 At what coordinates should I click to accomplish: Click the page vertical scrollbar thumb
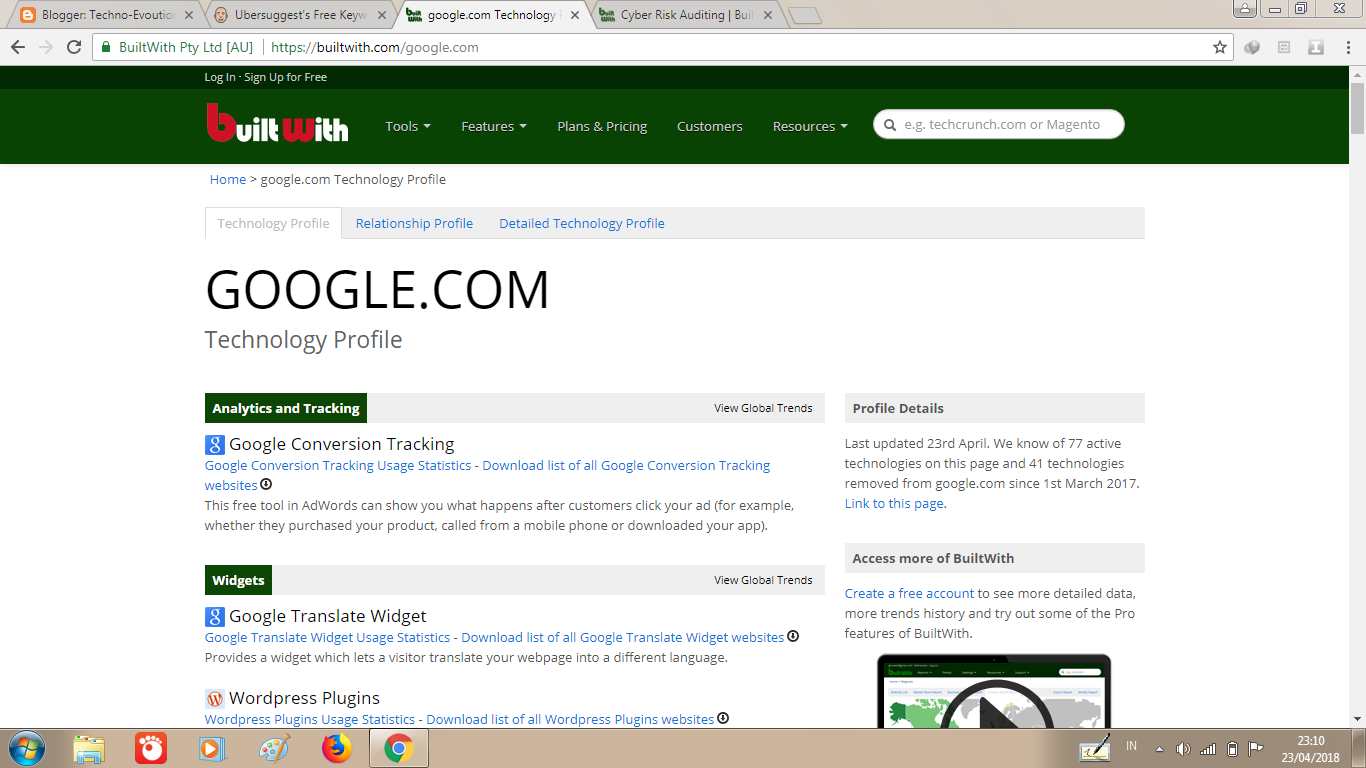click(1357, 107)
